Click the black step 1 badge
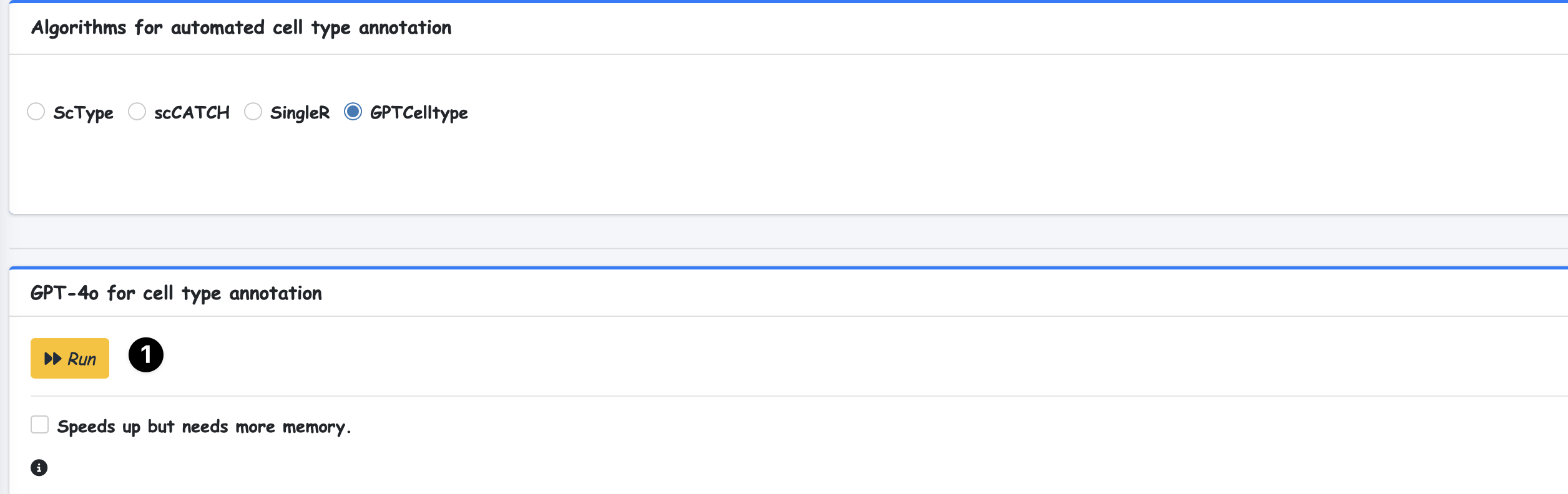The height and width of the screenshot is (494, 1568). tap(146, 355)
